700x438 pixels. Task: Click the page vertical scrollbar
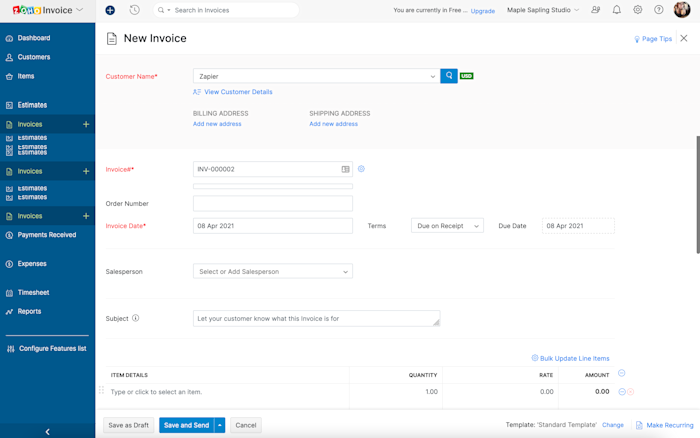pos(698,195)
